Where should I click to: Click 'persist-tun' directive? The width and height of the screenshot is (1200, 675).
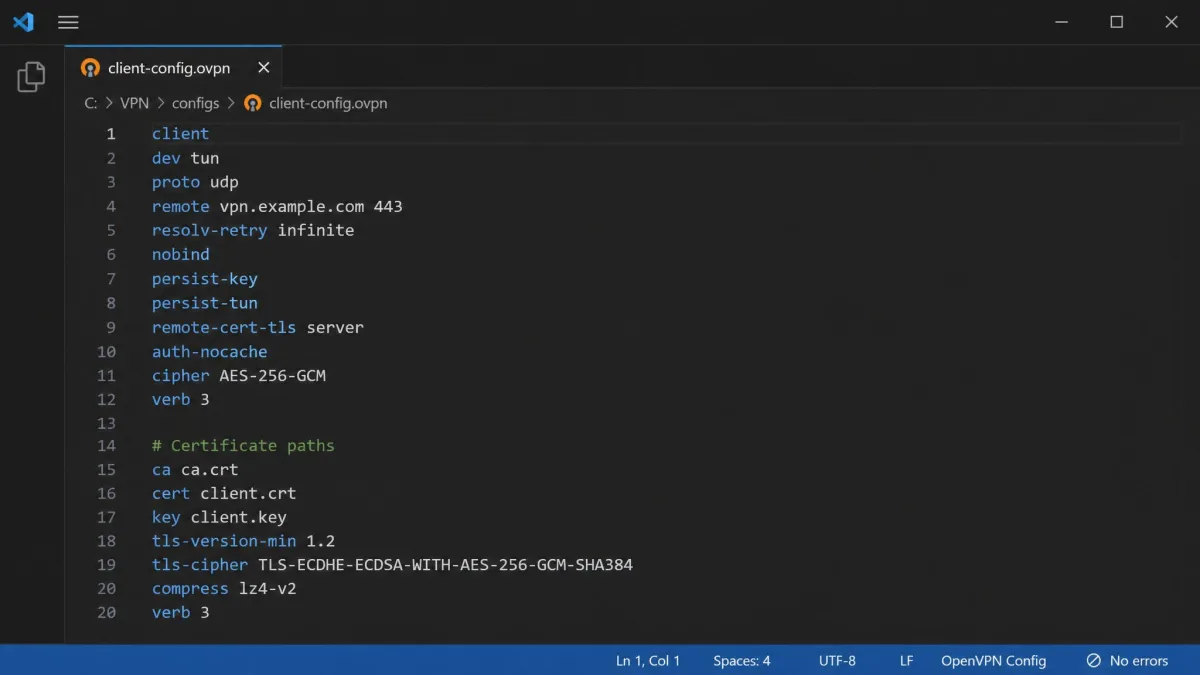(x=205, y=303)
